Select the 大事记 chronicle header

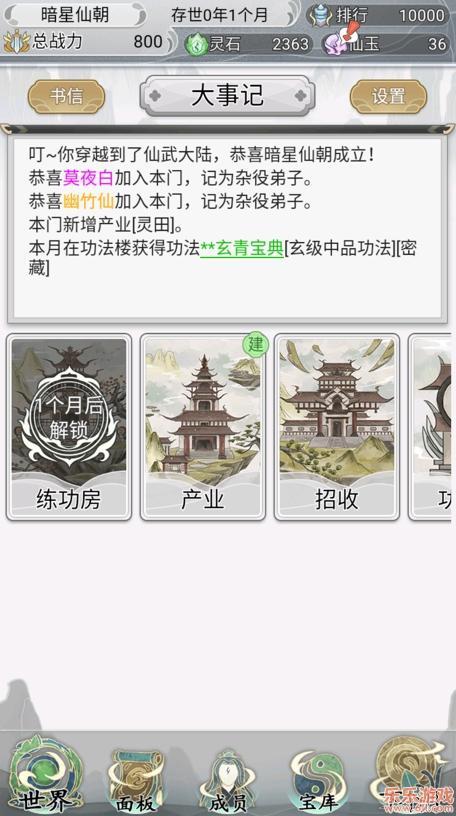point(228,96)
